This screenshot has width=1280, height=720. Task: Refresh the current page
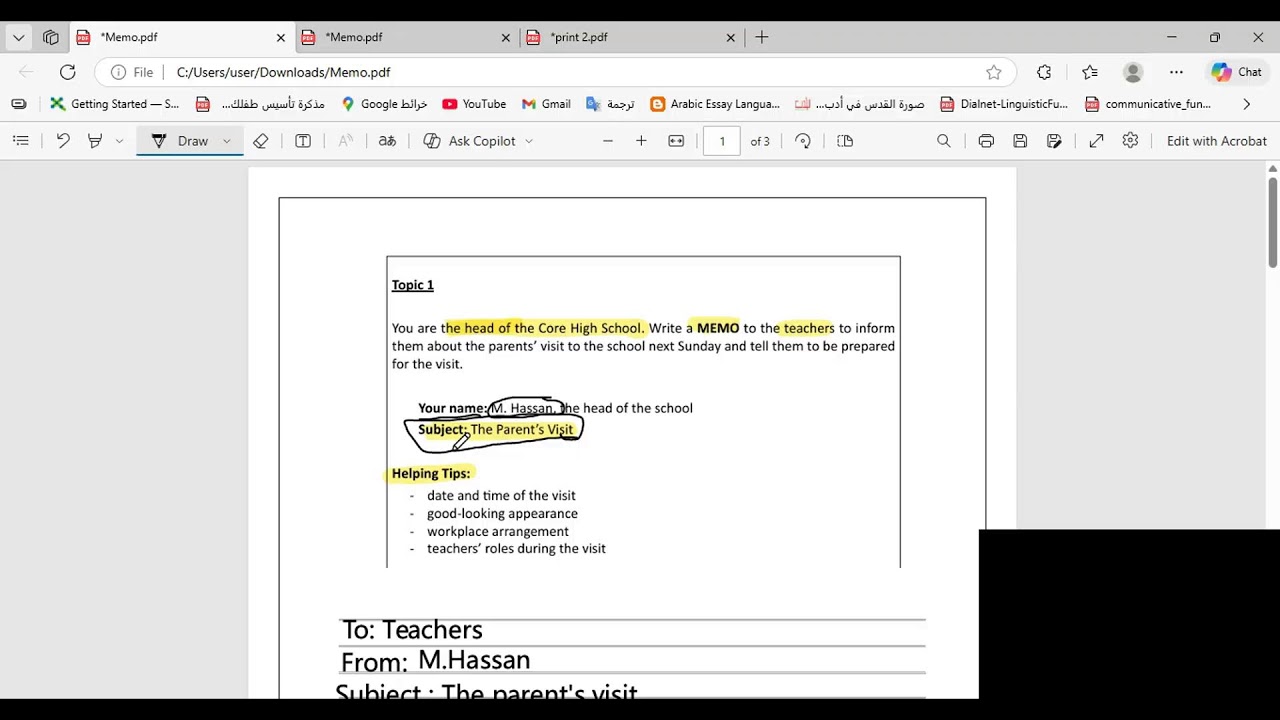pos(67,72)
